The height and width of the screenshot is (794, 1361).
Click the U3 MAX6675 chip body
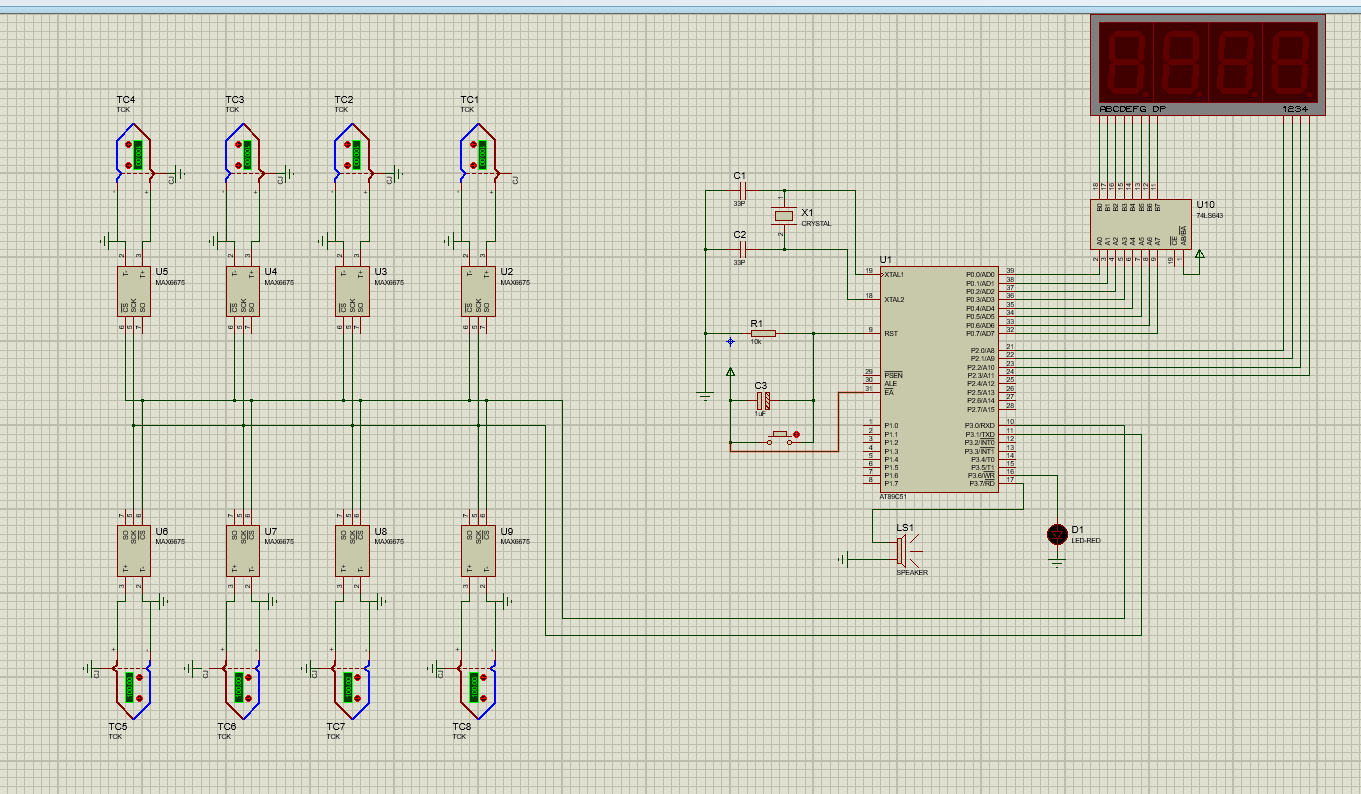click(353, 291)
